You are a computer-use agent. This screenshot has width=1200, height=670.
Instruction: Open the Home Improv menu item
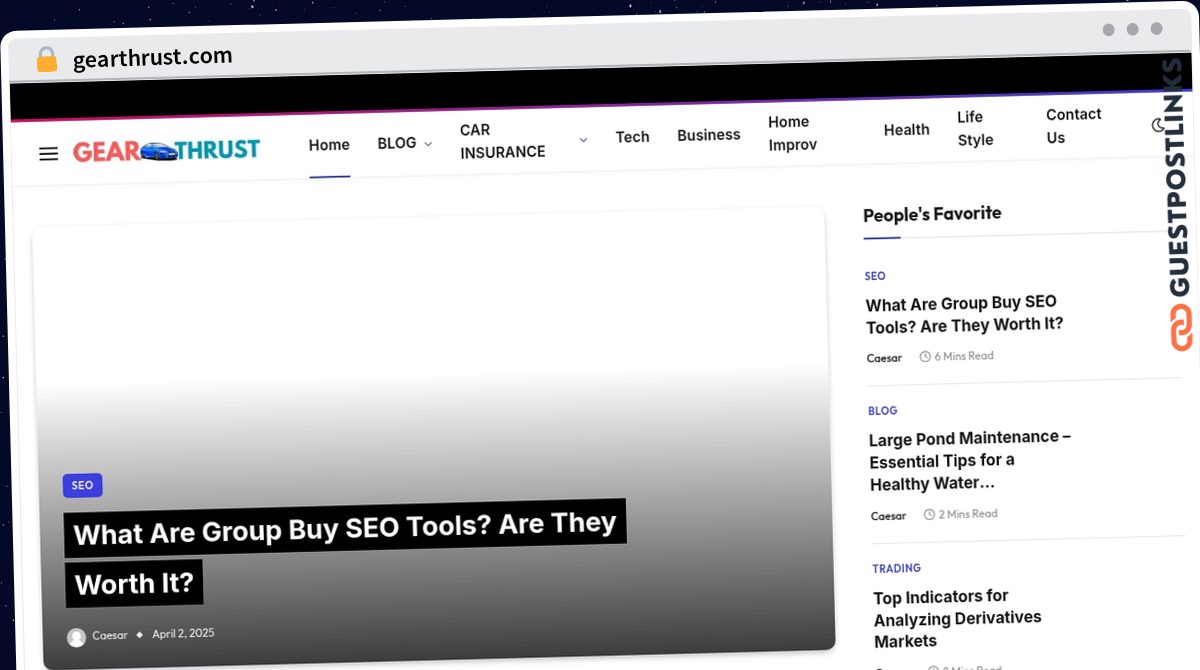[793, 133]
